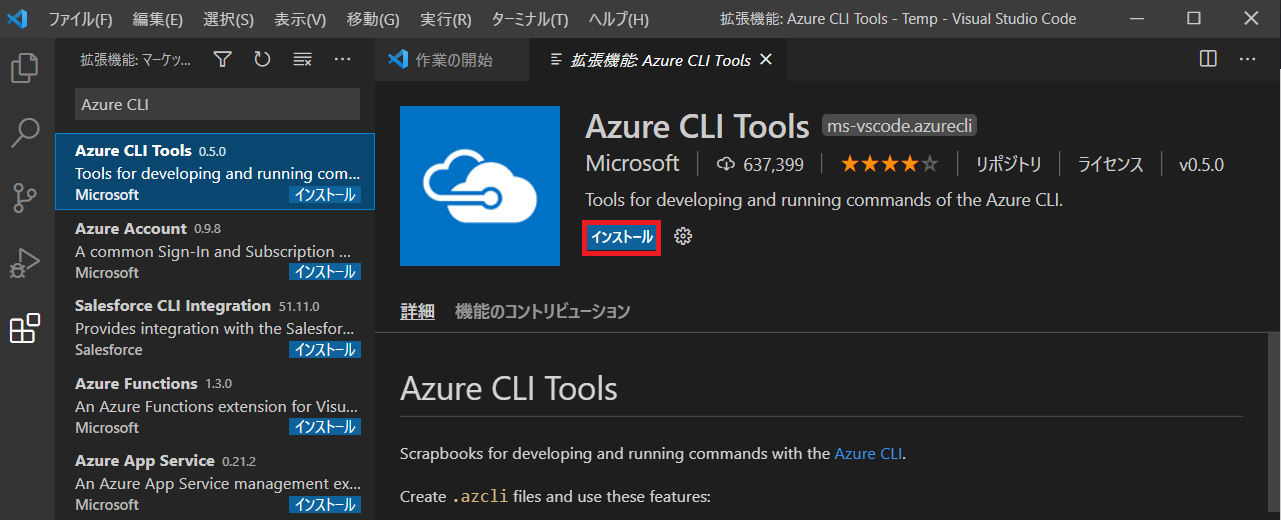Open the extension manage gear icon
The image size is (1281, 520).
click(683, 237)
